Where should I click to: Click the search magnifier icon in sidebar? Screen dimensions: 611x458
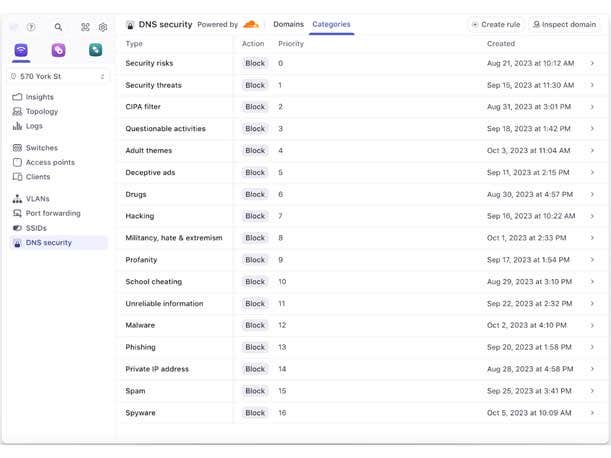tap(58, 27)
